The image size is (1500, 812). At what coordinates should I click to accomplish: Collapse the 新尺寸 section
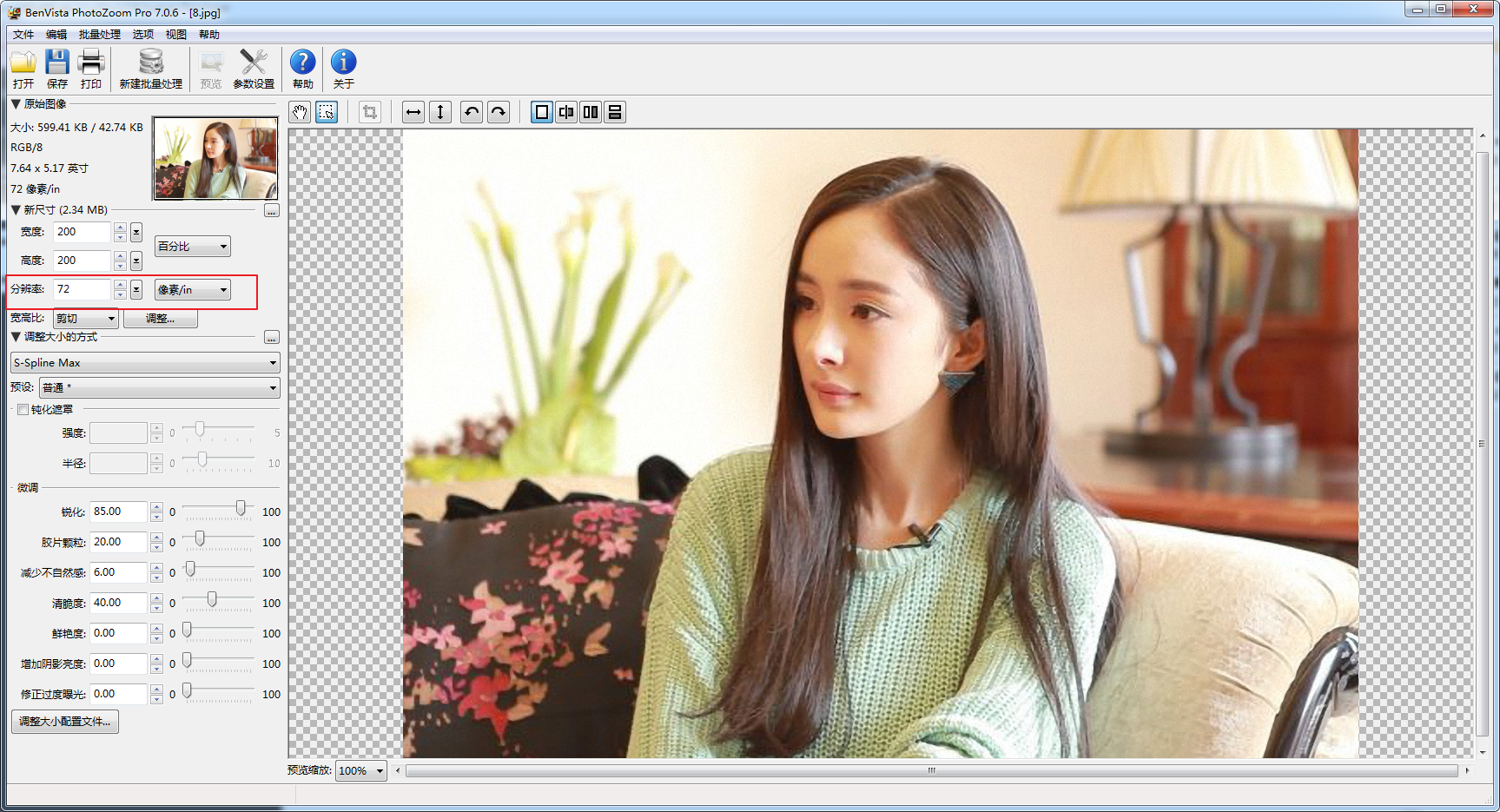(16, 209)
